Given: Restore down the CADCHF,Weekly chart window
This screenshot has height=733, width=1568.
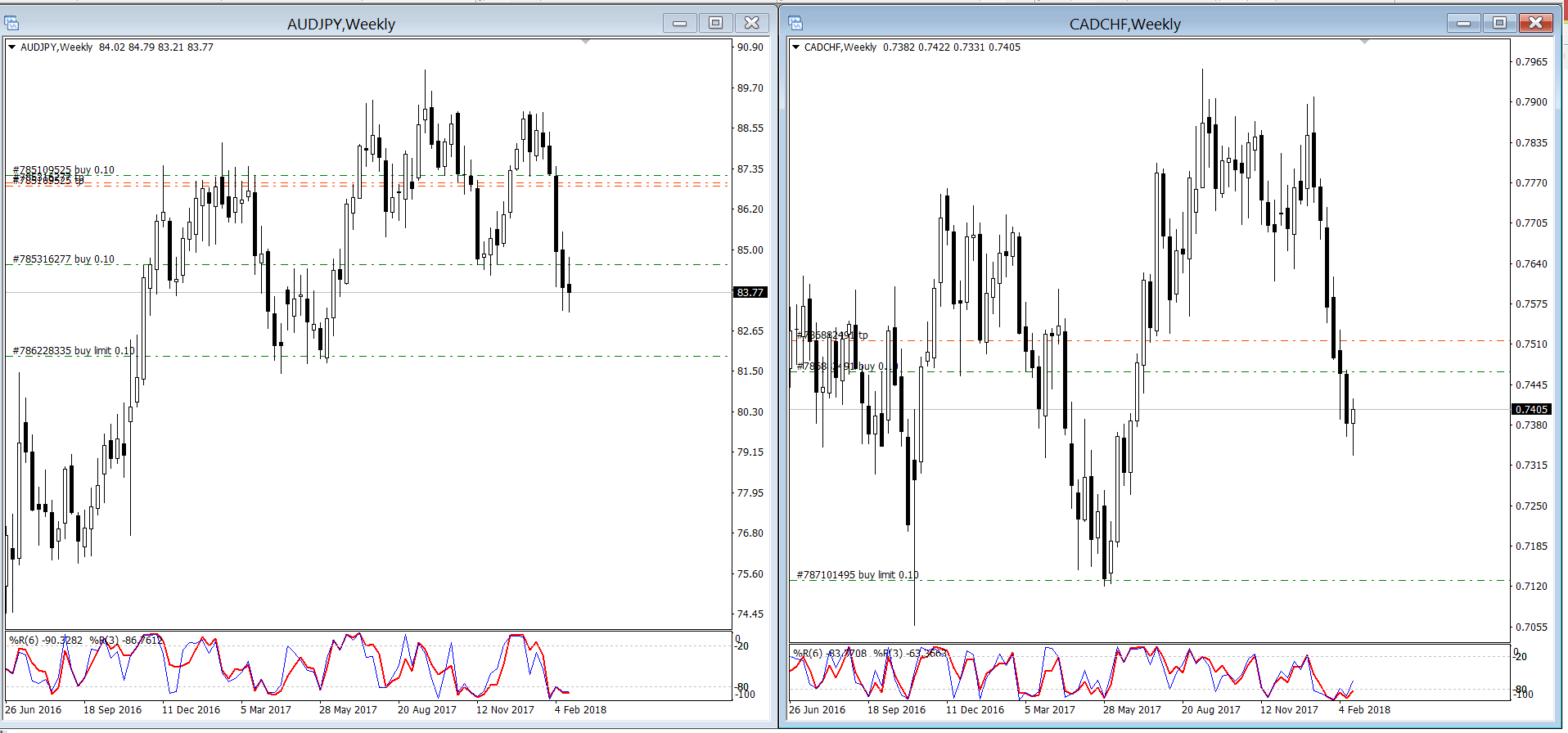Looking at the screenshot, I should coord(1499,23).
